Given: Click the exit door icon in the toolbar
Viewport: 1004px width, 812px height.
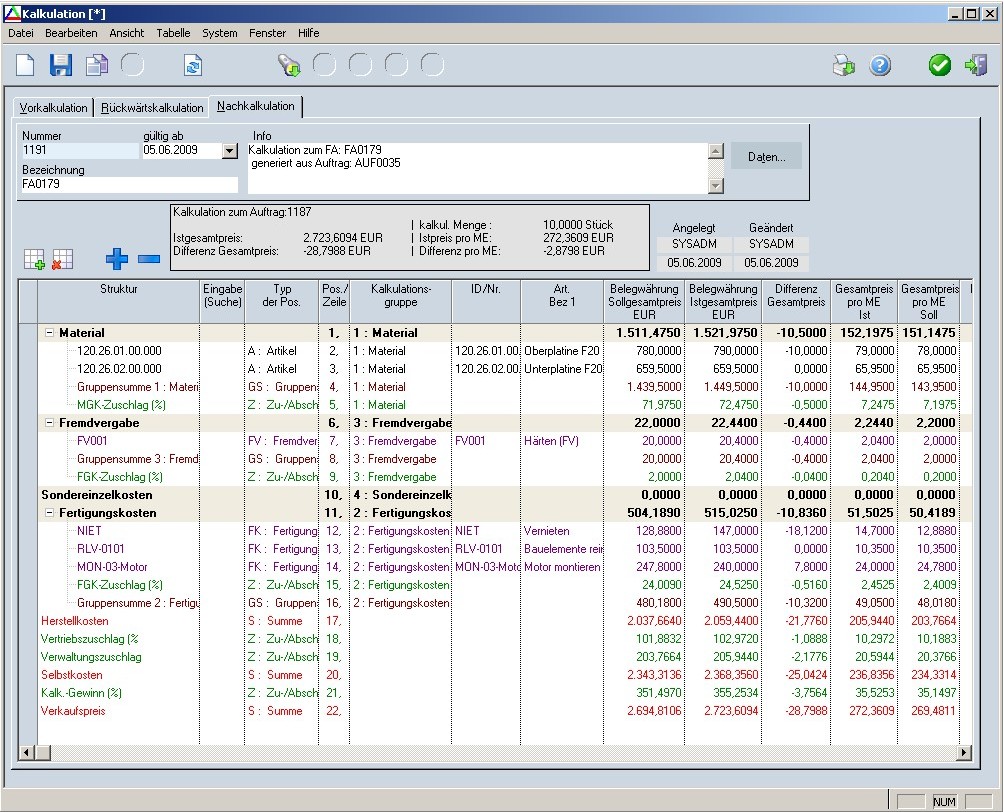Looking at the screenshot, I should (x=975, y=66).
